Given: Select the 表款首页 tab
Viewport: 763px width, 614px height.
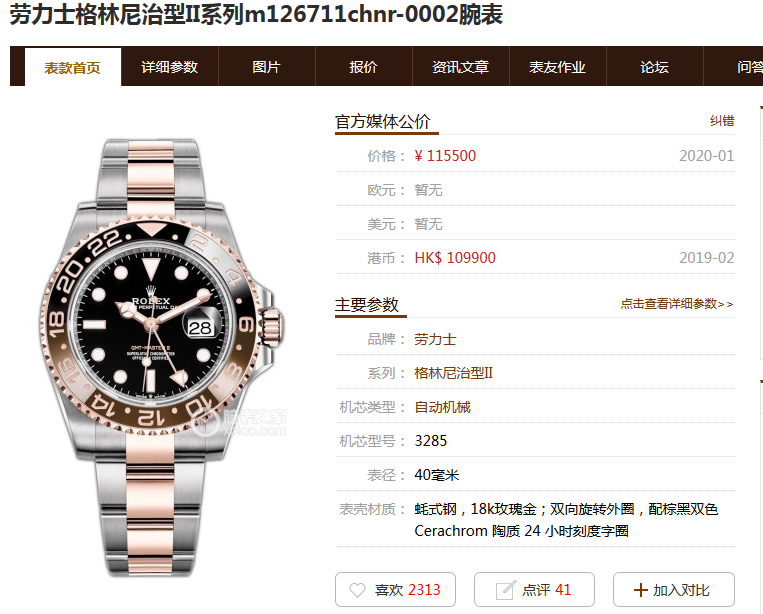Looking at the screenshot, I should click(x=73, y=68).
